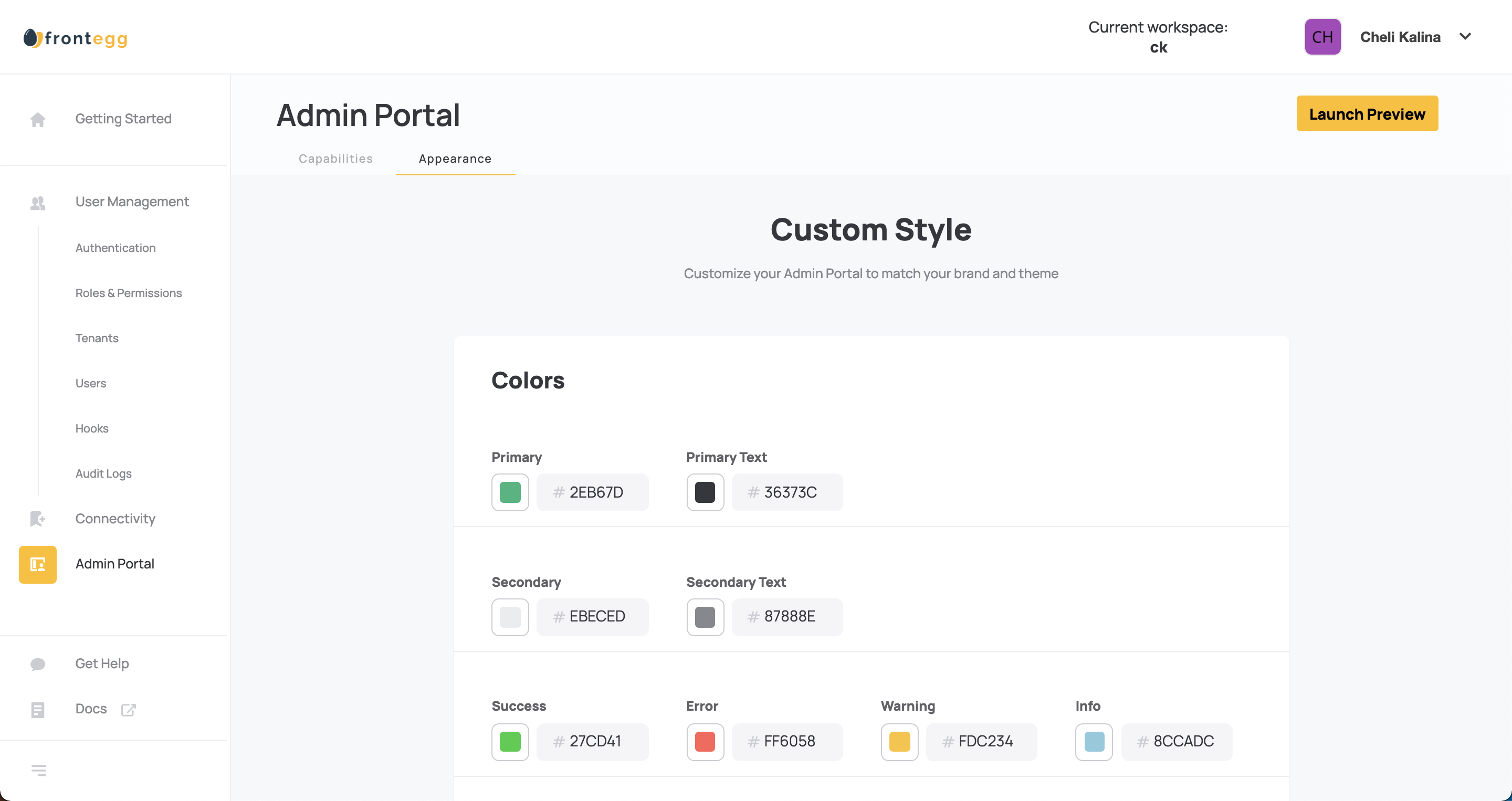Click the Frontegg logo
Image resolution: width=1512 pixels, height=801 pixels.
76,39
